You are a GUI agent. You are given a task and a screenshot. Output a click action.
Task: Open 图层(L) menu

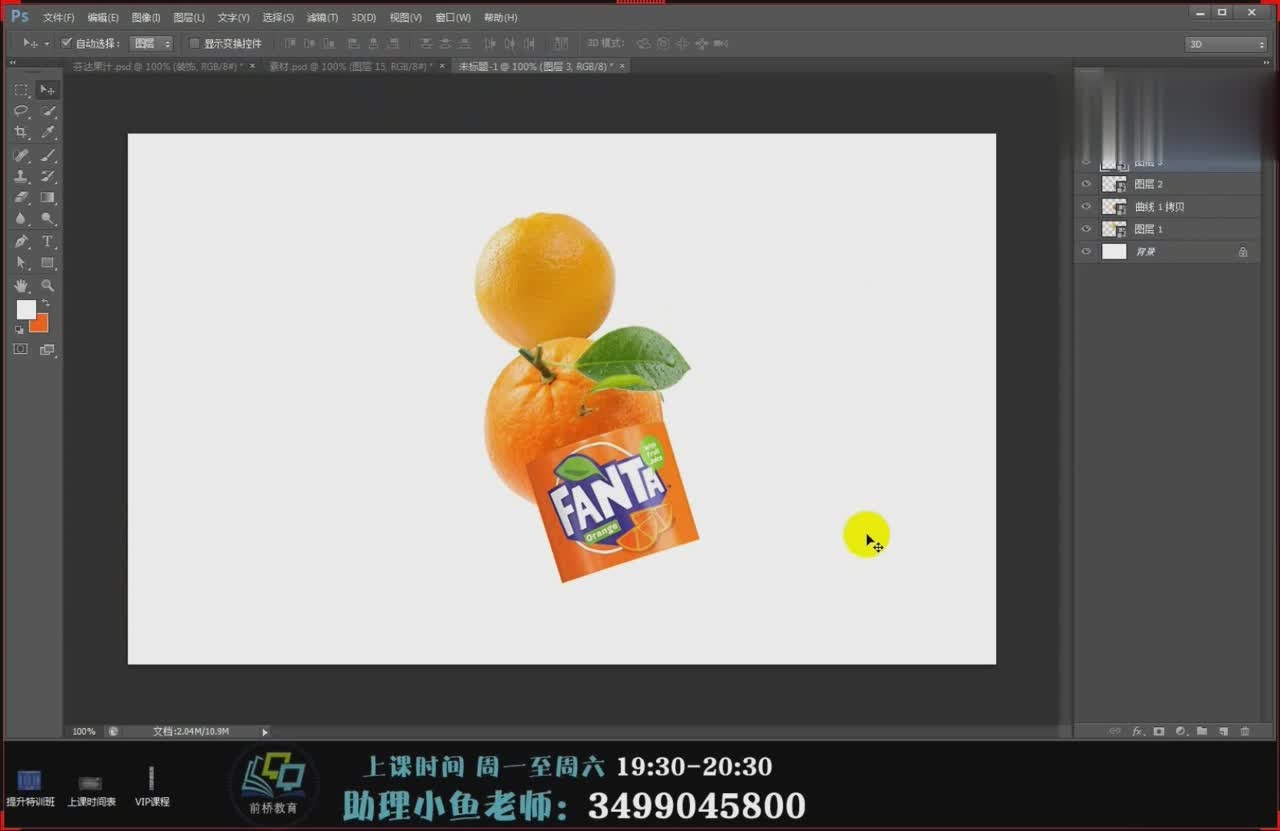[x=189, y=18]
